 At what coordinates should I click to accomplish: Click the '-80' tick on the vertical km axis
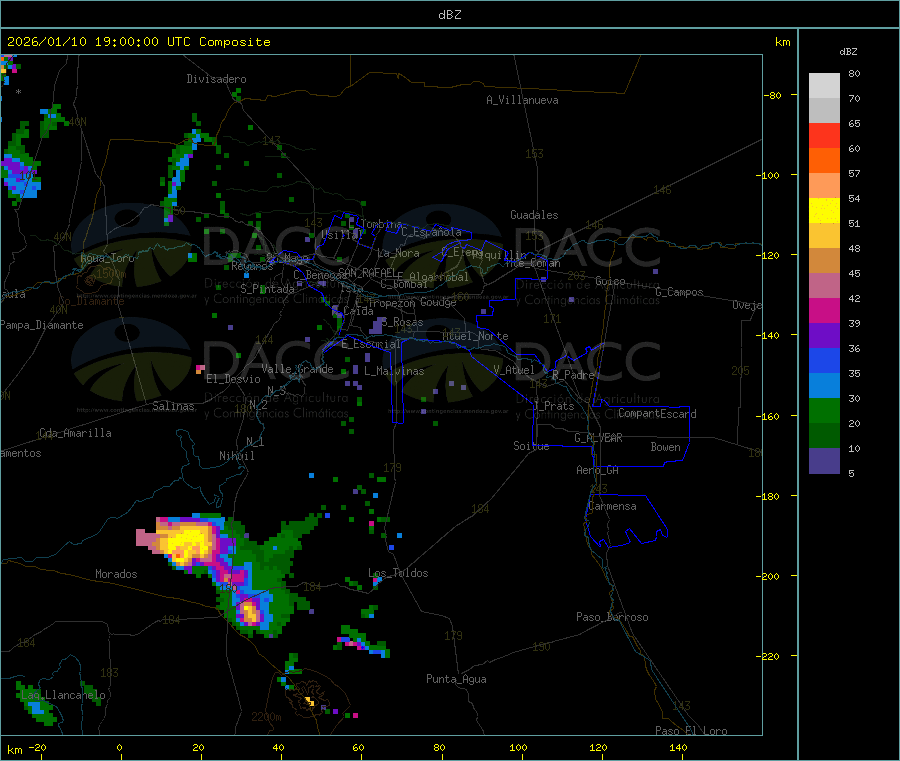coord(773,95)
